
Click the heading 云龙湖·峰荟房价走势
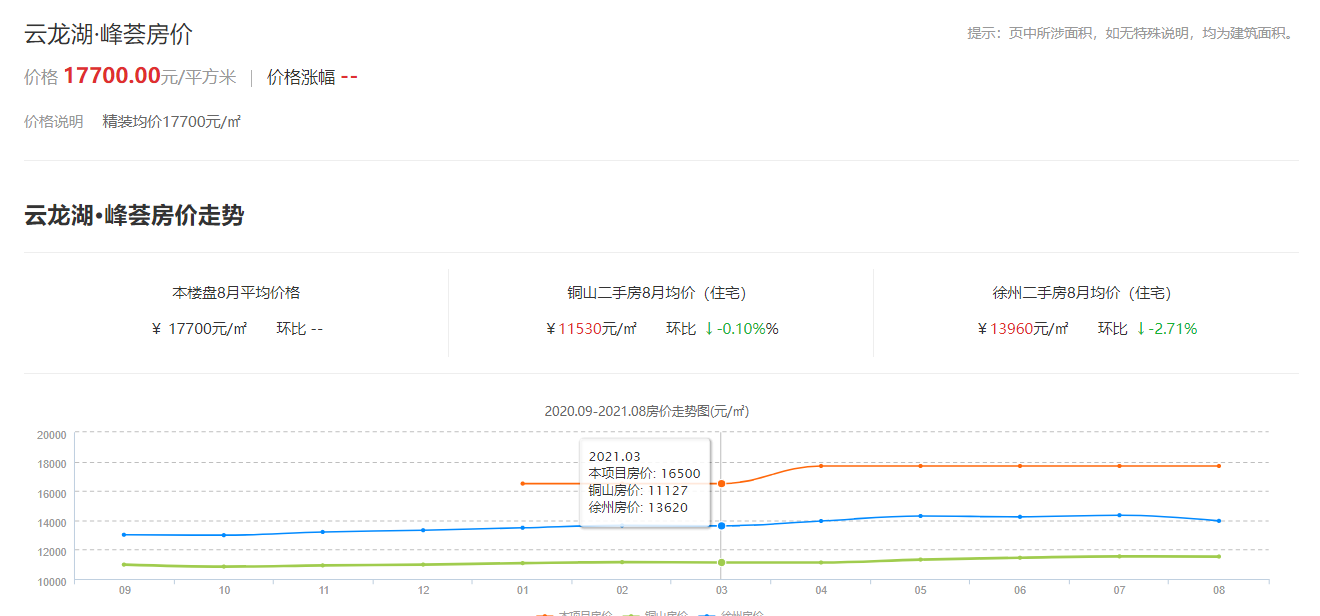pos(134,215)
